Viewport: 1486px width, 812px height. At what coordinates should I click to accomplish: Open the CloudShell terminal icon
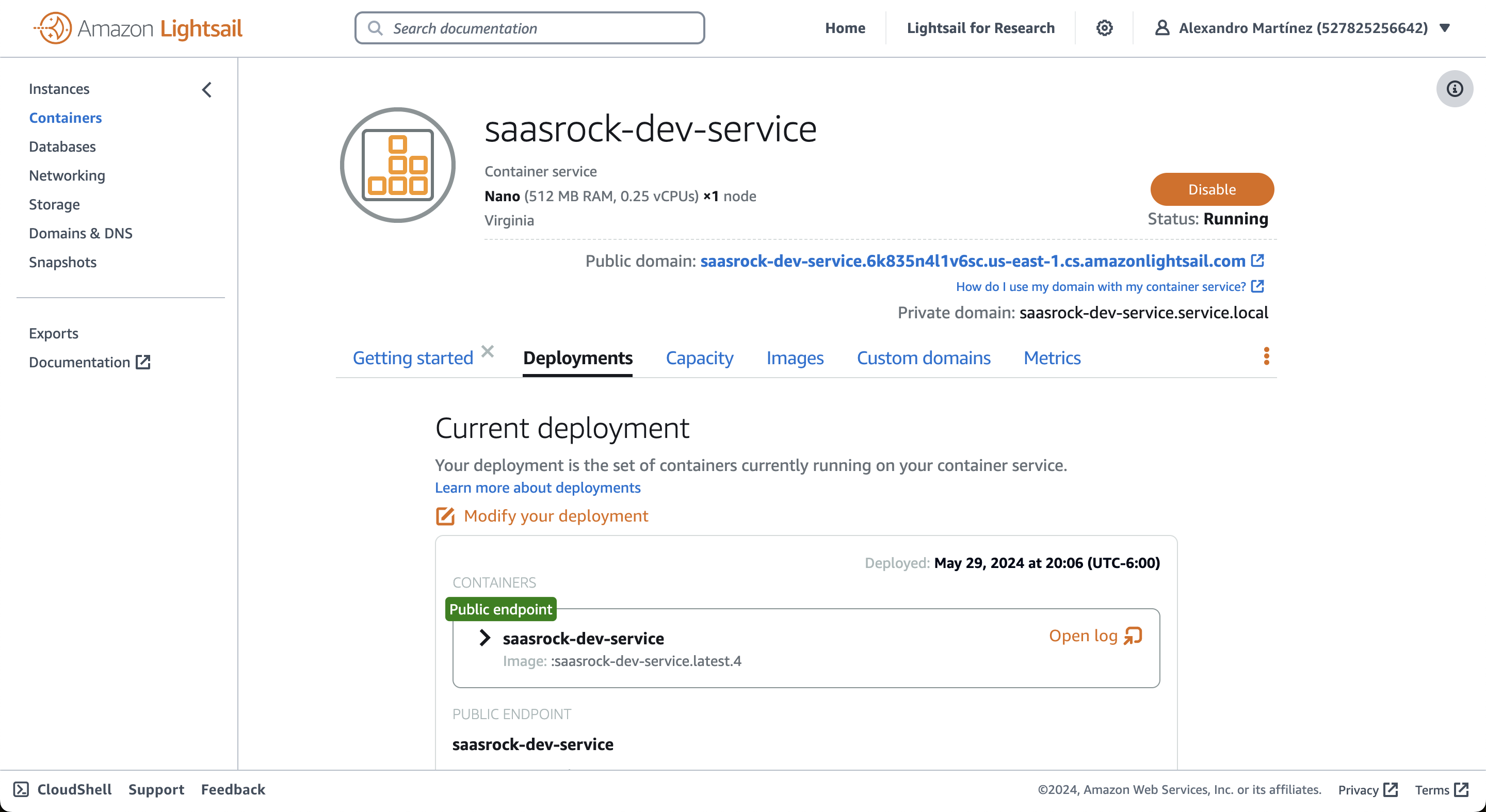click(21, 789)
